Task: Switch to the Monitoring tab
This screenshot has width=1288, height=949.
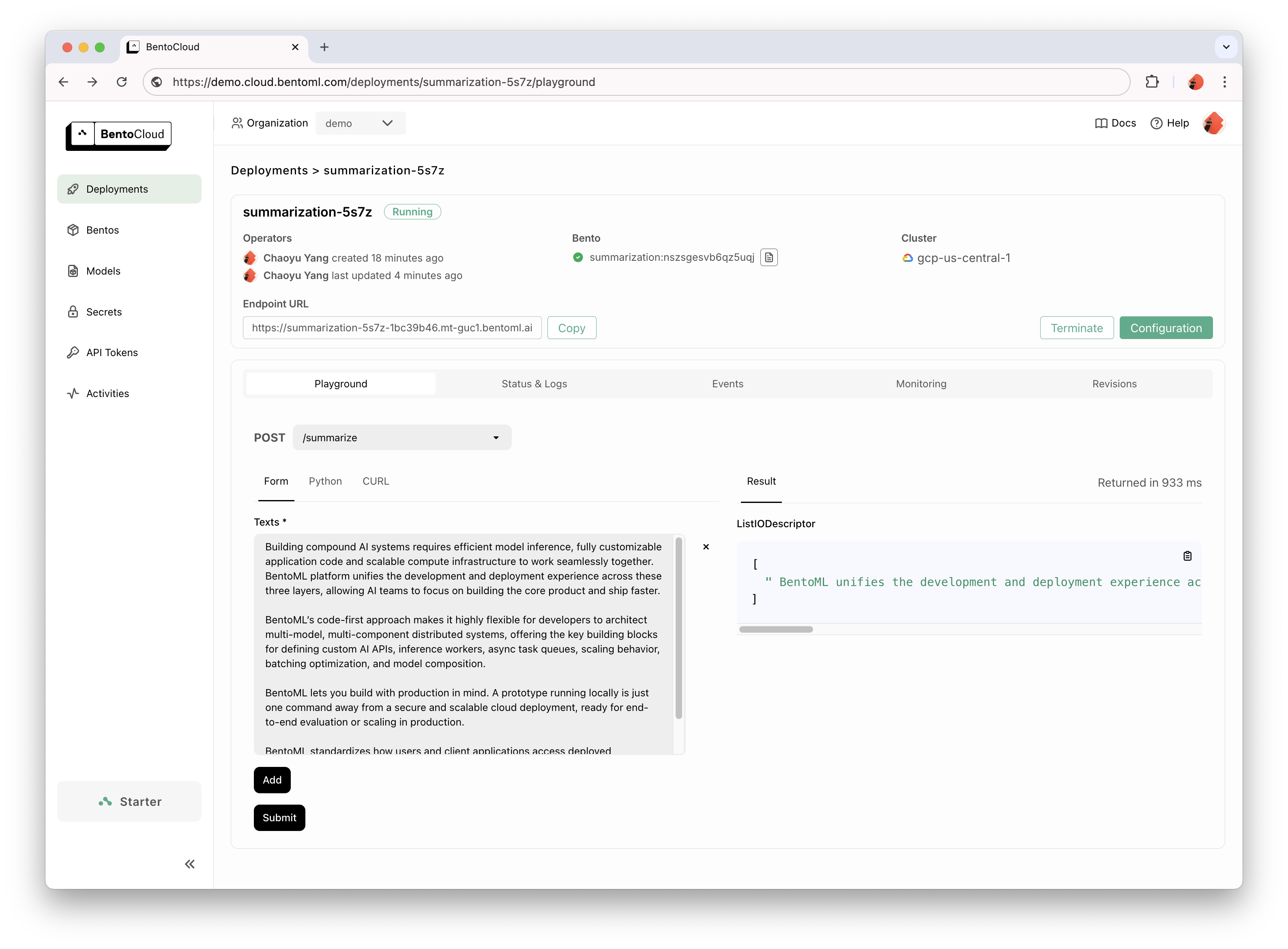Action: tap(920, 383)
